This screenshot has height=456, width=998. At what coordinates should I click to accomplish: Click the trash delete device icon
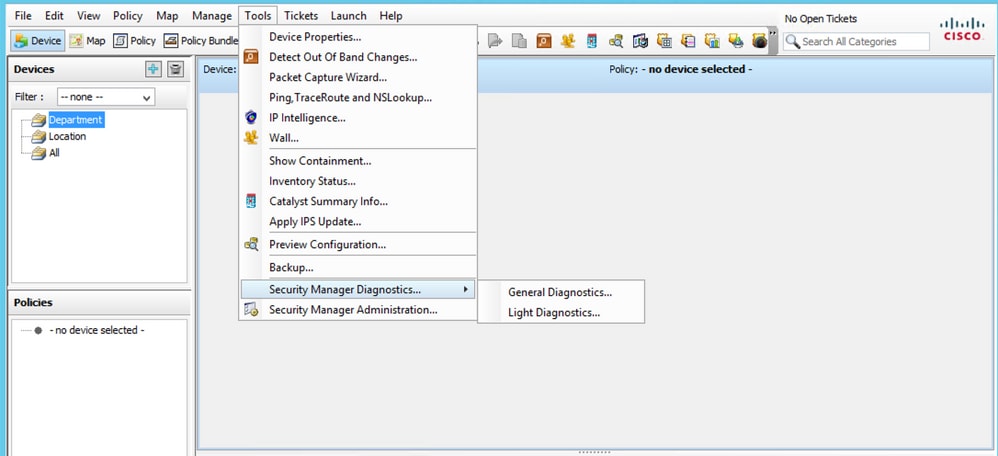coord(176,69)
